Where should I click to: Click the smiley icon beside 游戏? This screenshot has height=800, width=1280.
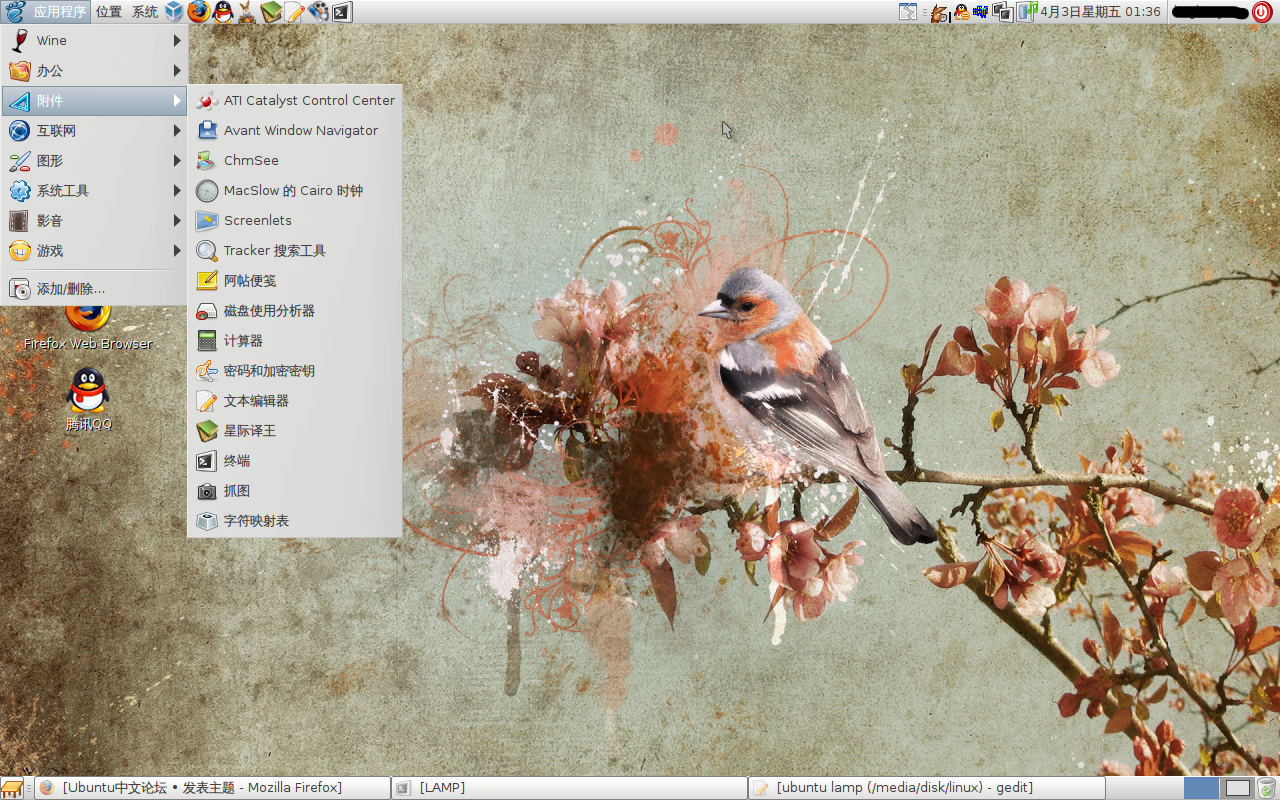(x=19, y=250)
